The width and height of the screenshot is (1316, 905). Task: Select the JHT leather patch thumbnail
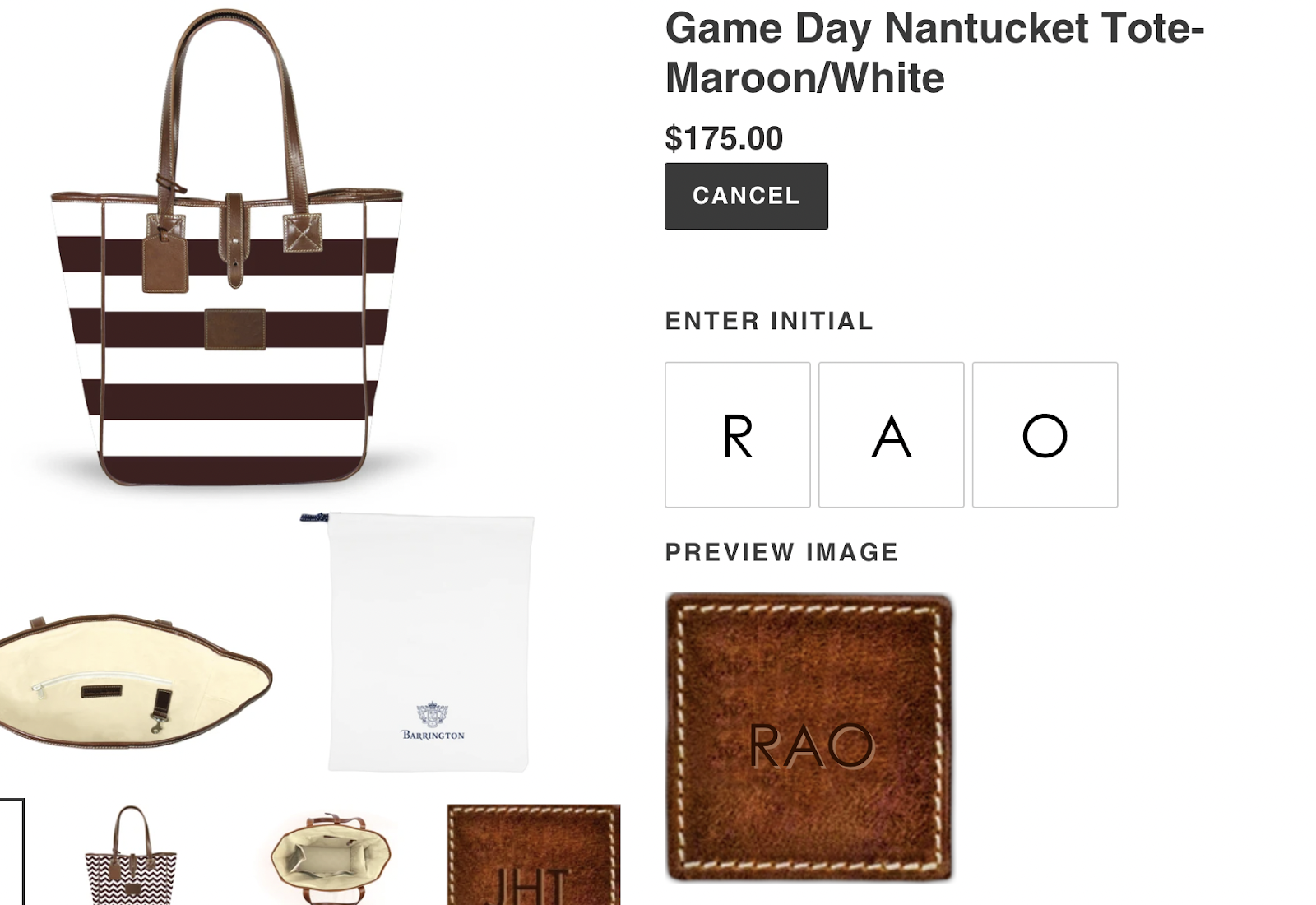coord(533,855)
